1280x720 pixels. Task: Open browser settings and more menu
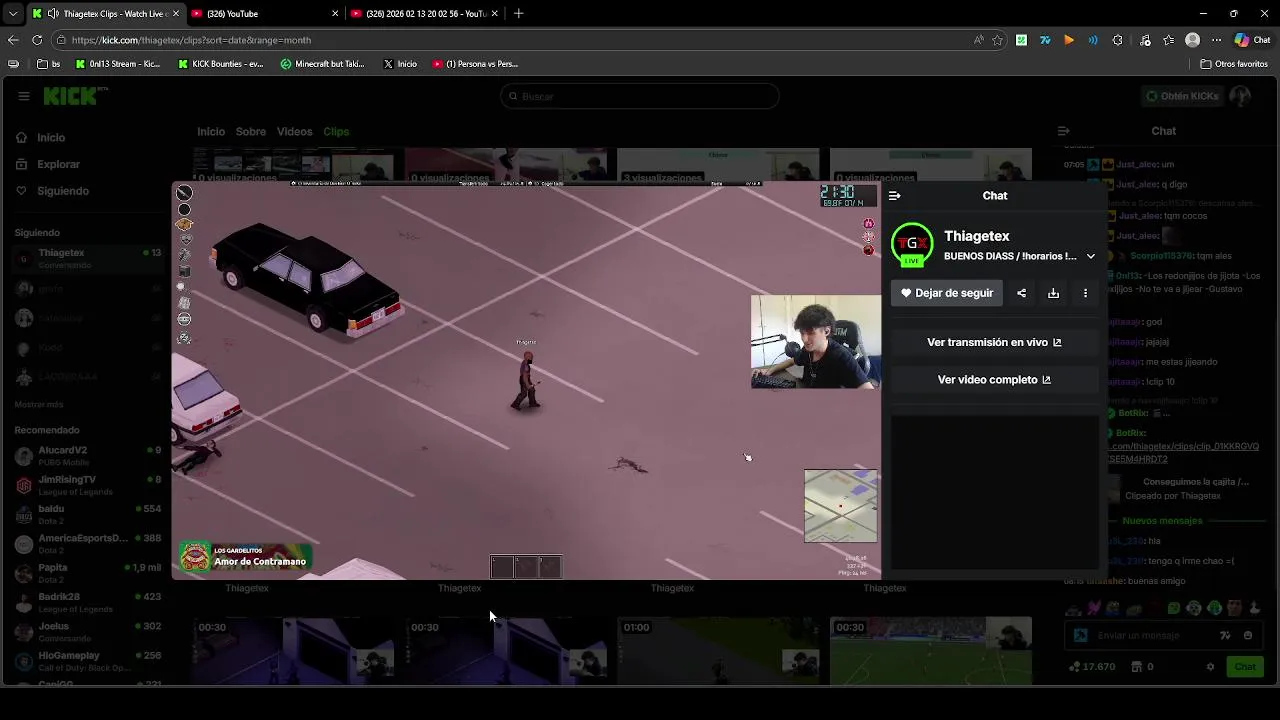pos(1216,40)
